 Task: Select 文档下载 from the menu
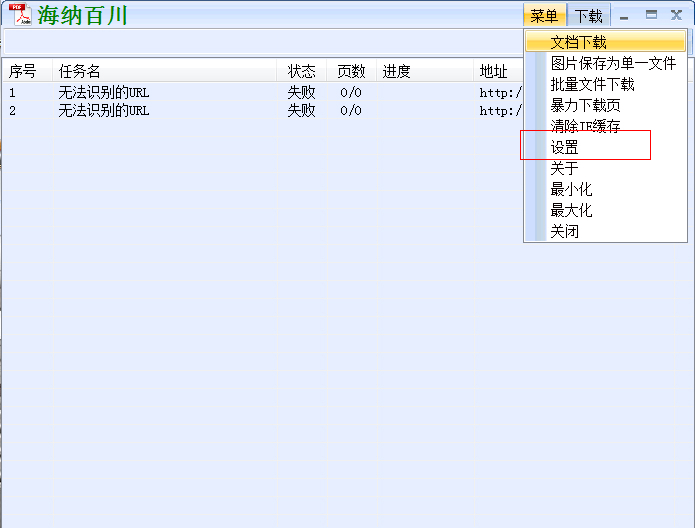tap(578, 42)
